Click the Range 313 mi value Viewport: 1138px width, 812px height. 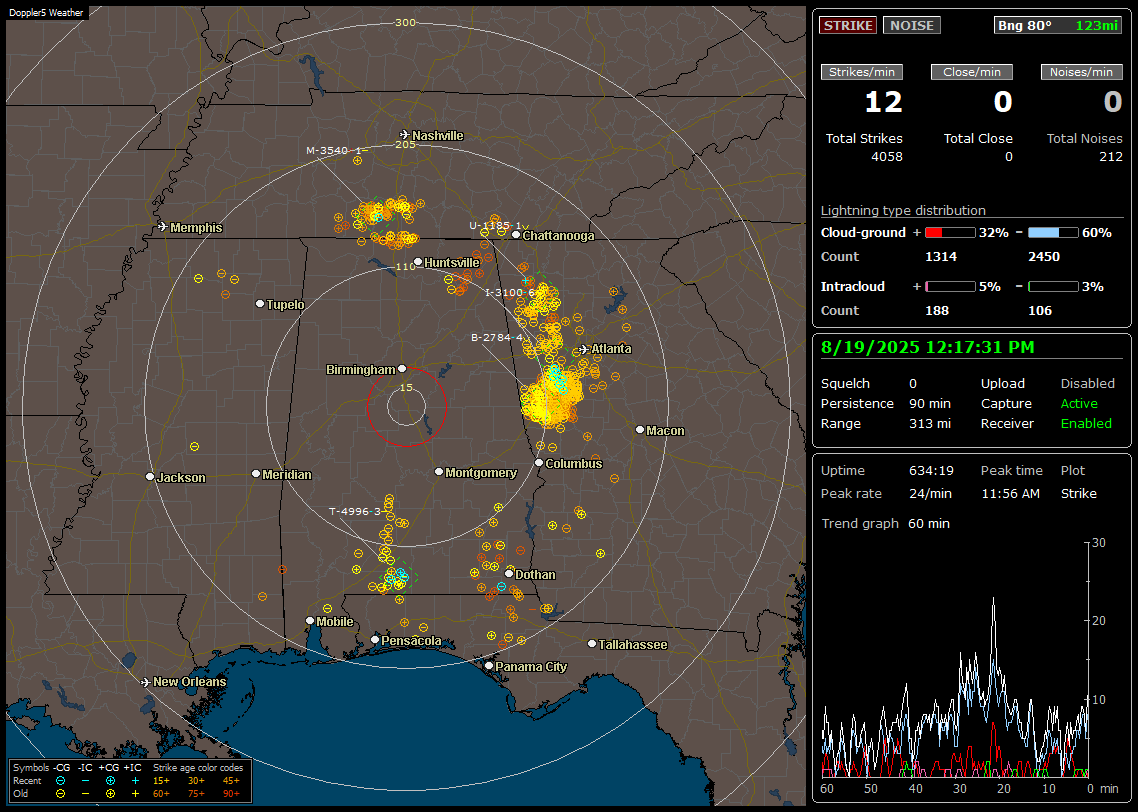pyautogui.click(x=930, y=424)
